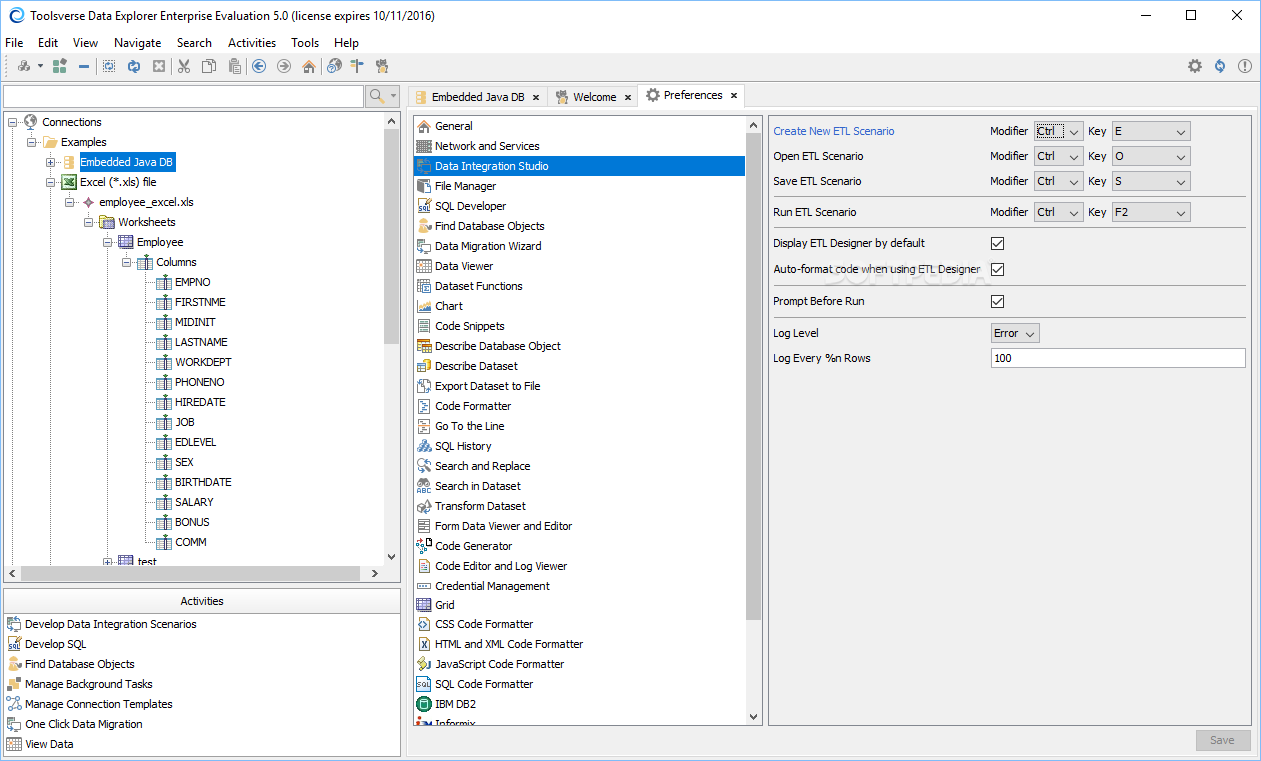
Task: Click the grey cubes new connection icon
Action: [24, 66]
